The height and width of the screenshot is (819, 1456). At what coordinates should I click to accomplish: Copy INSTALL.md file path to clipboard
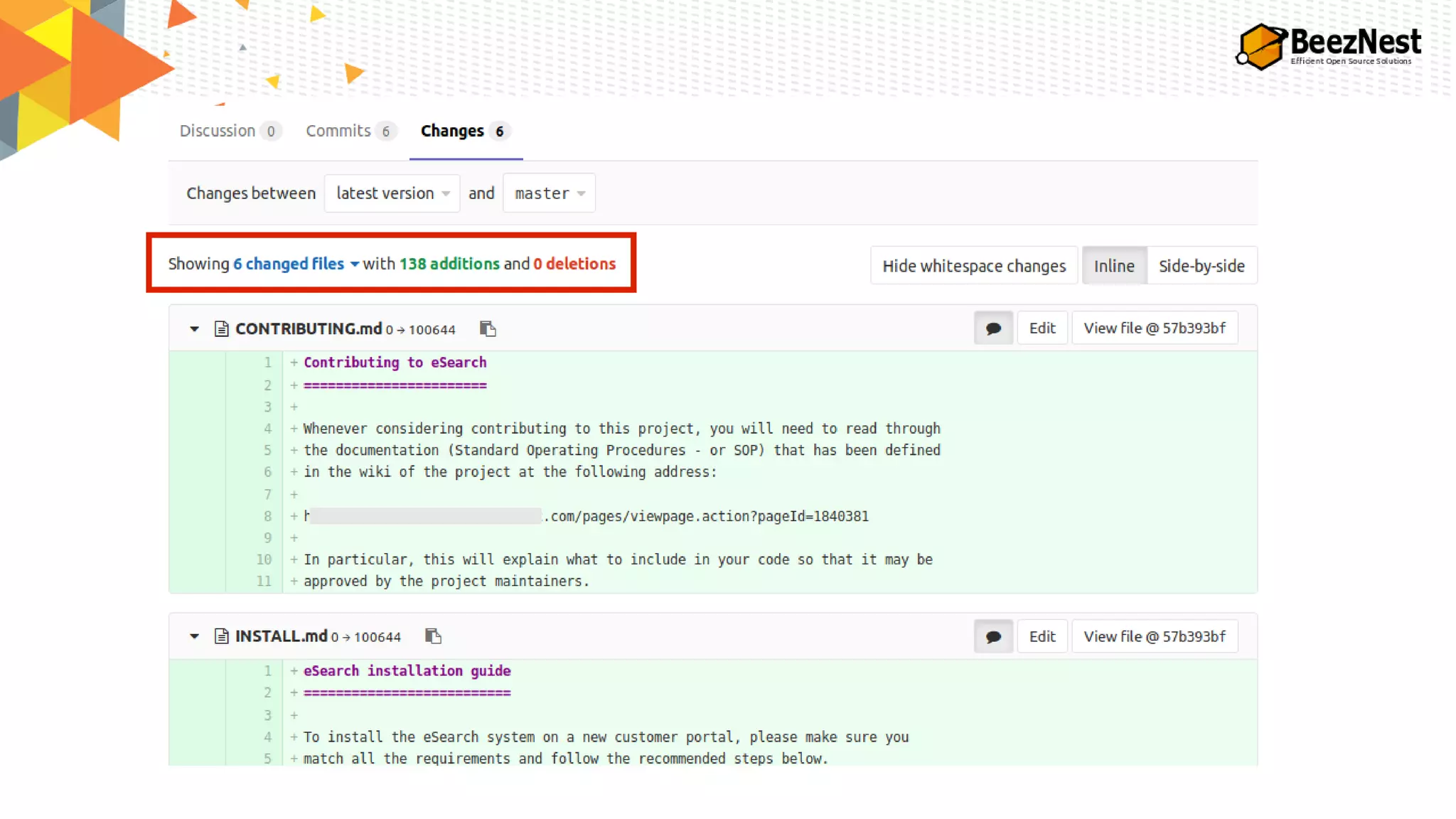(433, 636)
